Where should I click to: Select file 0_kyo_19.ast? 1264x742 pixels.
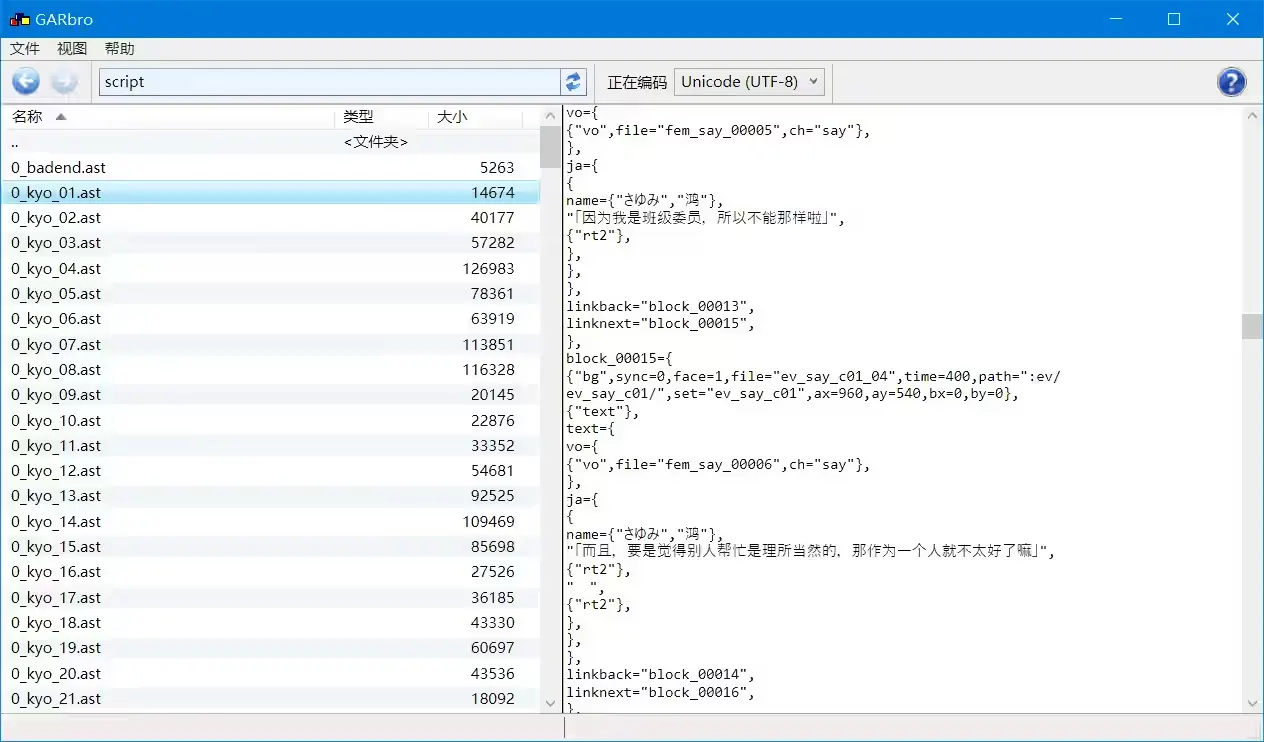[x=270, y=648]
